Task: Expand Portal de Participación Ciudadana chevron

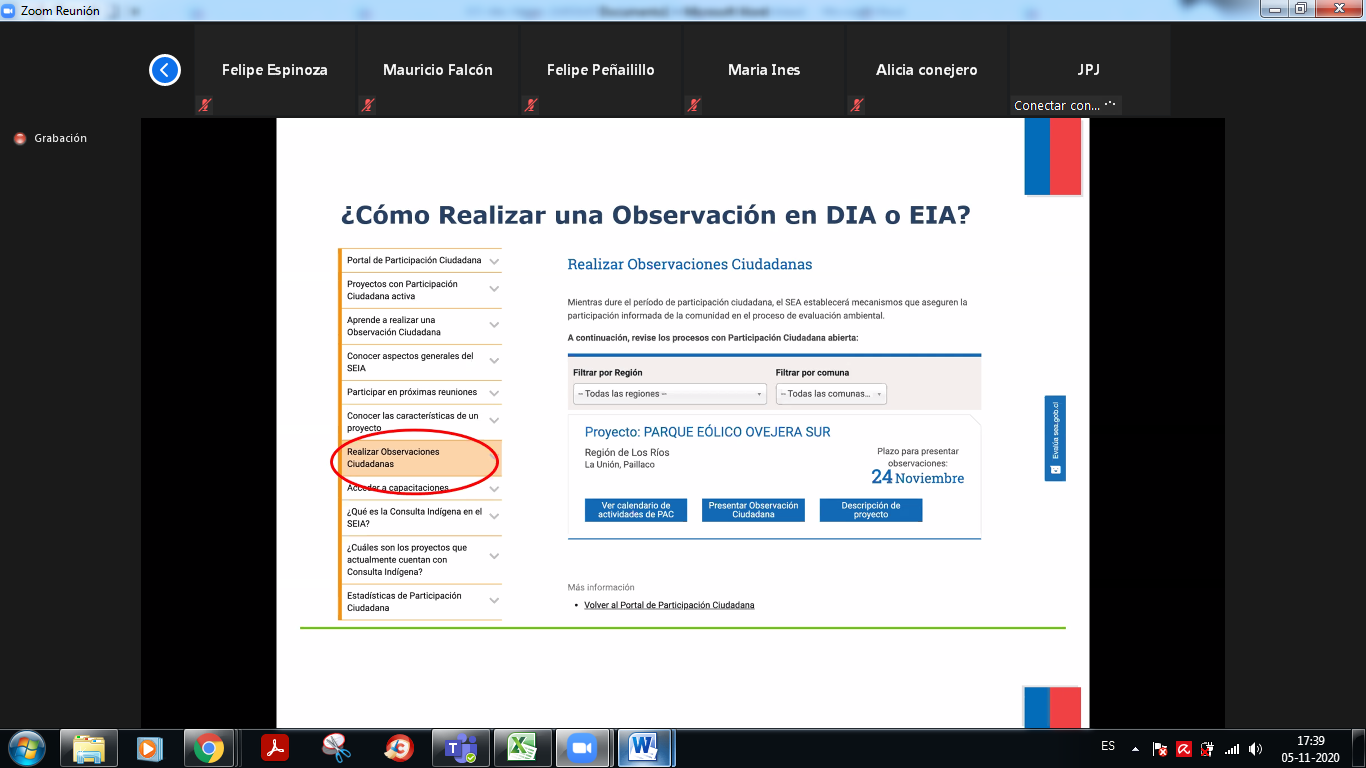Action: pos(494,261)
